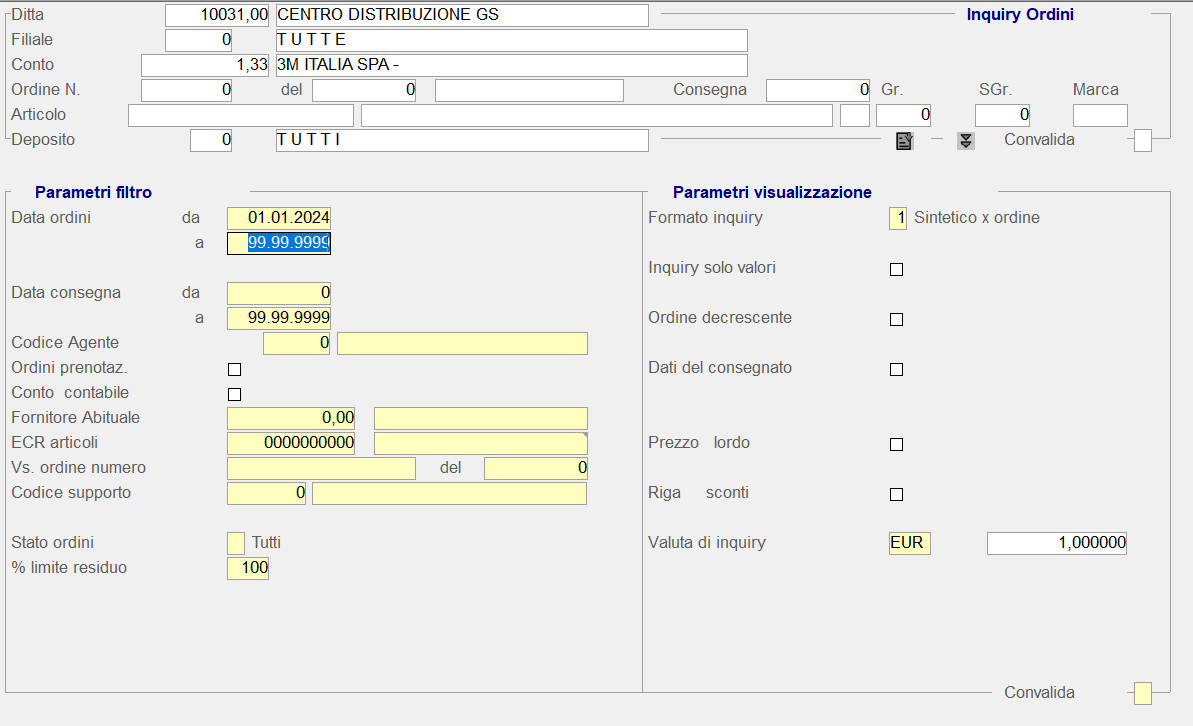
Task: Toggle Dati del consegnato checkbox
Action: [896, 369]
